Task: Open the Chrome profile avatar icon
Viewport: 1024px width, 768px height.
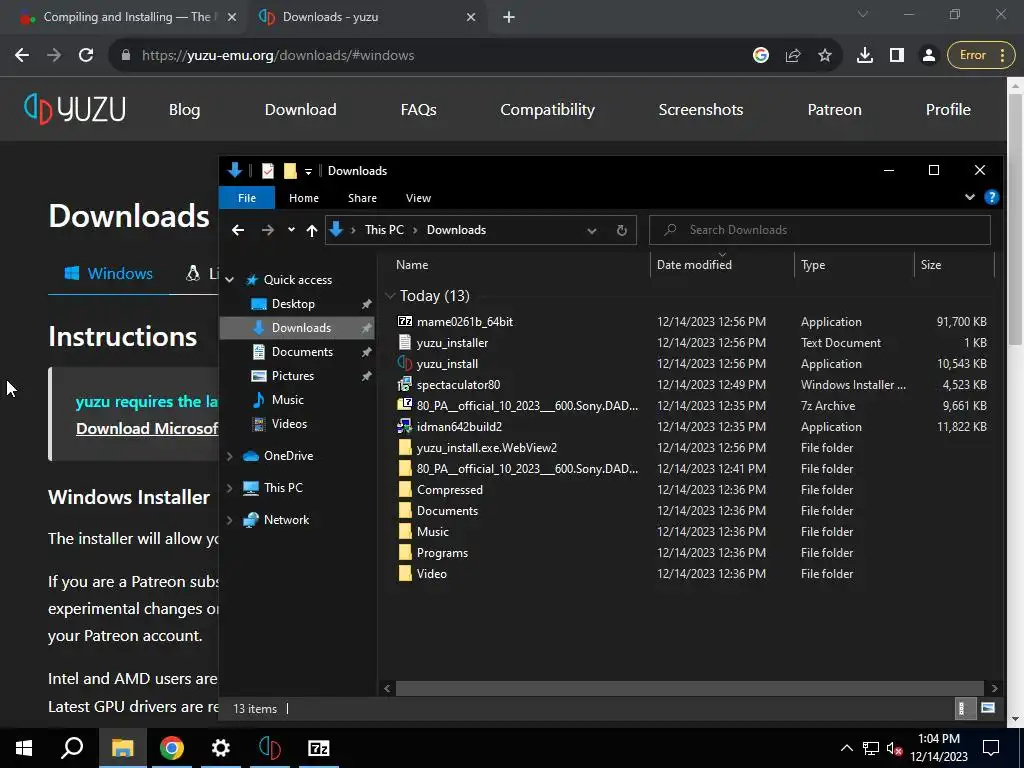Action: 928,56
